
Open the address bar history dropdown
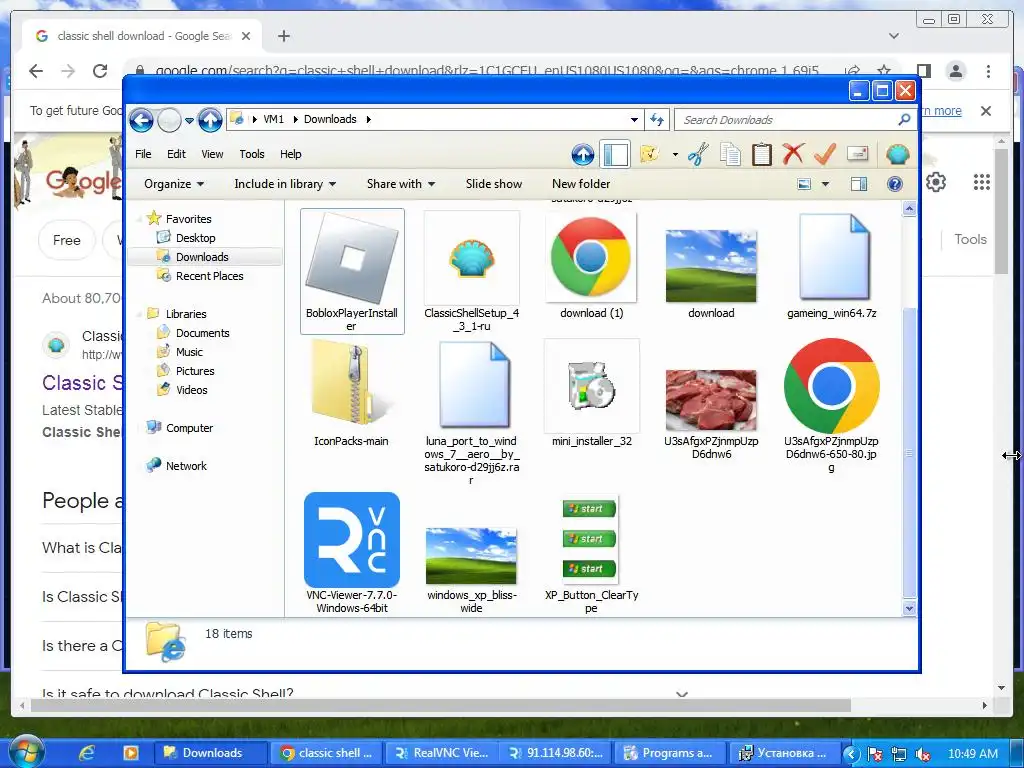633,120
